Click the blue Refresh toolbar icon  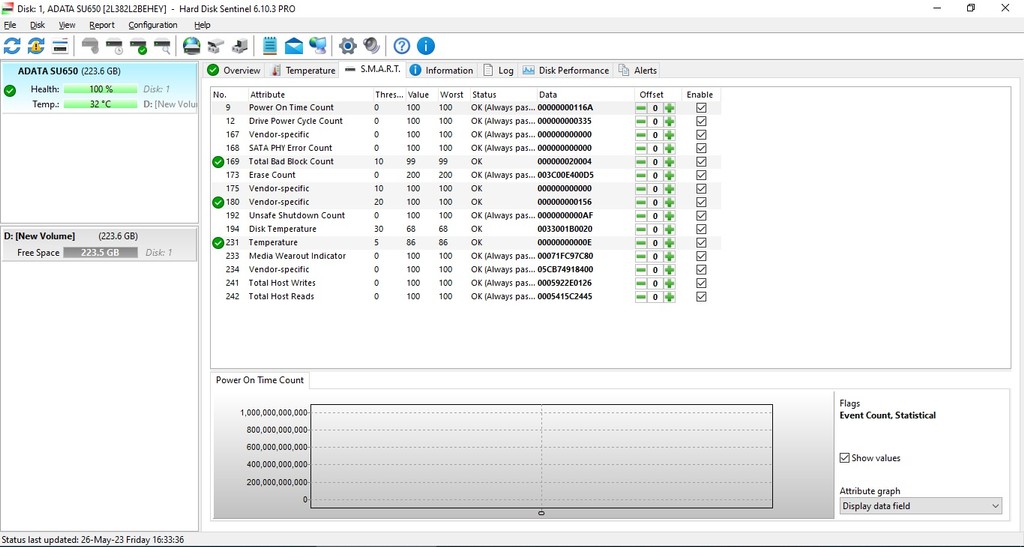pos(12,46)
